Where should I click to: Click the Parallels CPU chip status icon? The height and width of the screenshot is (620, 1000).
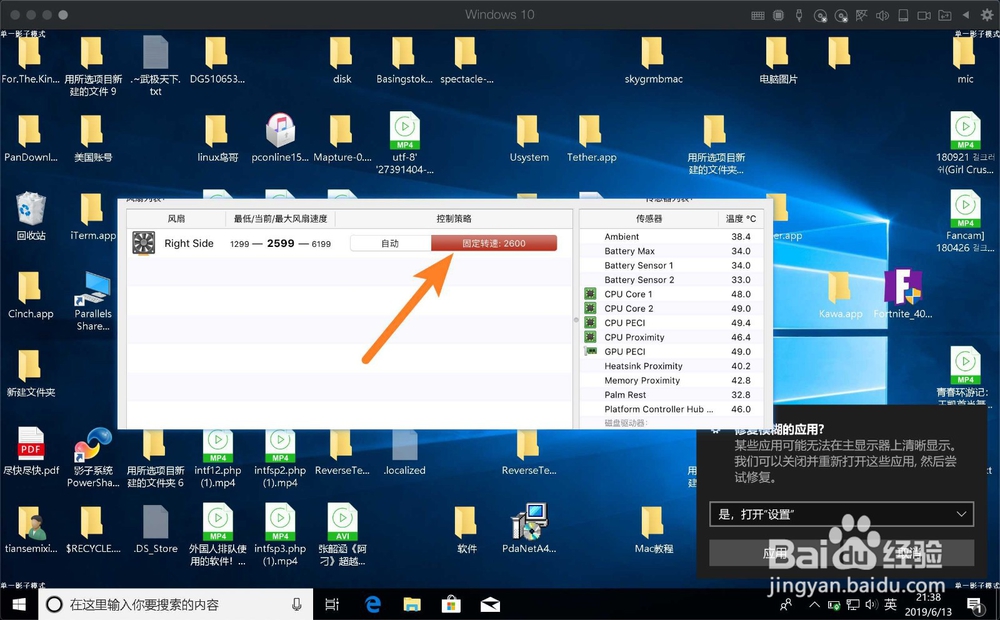tap(778, 15)
